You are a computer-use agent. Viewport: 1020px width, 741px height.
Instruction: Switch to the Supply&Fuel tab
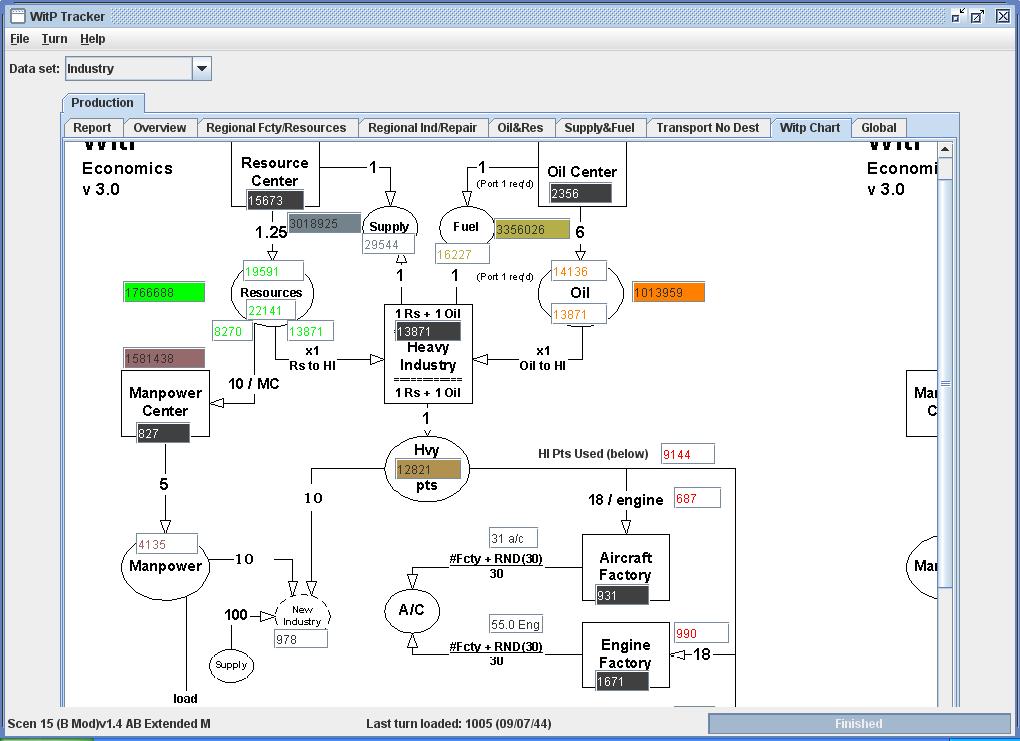click(599, 128)
